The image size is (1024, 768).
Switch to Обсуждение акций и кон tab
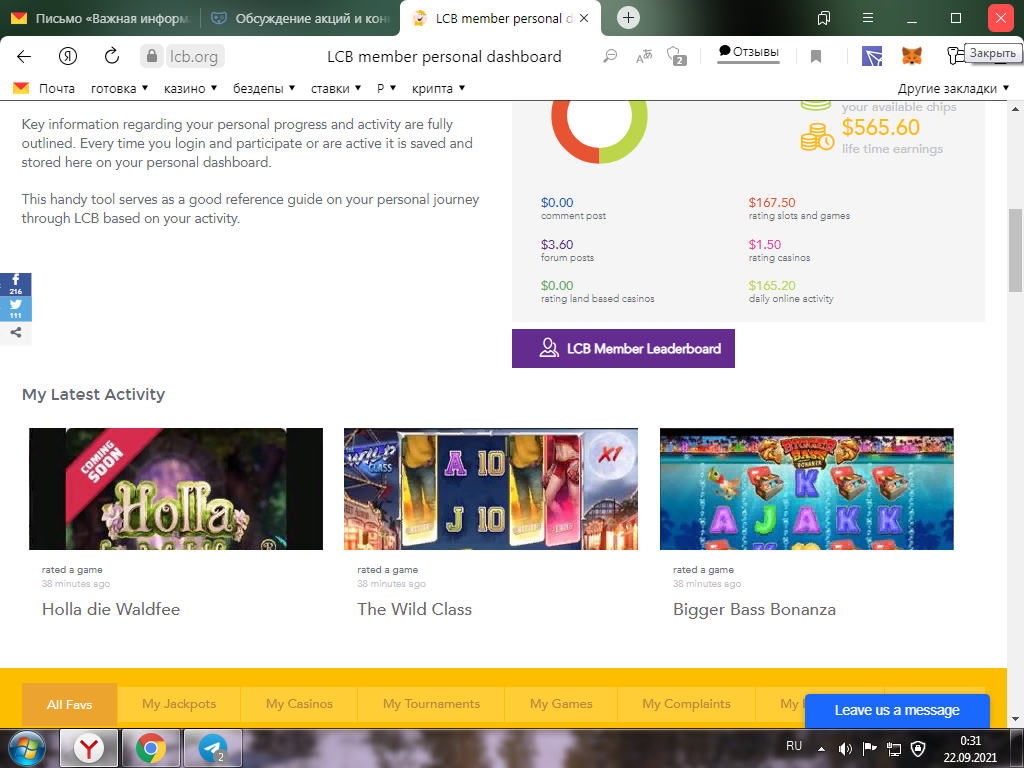(300, 18)
